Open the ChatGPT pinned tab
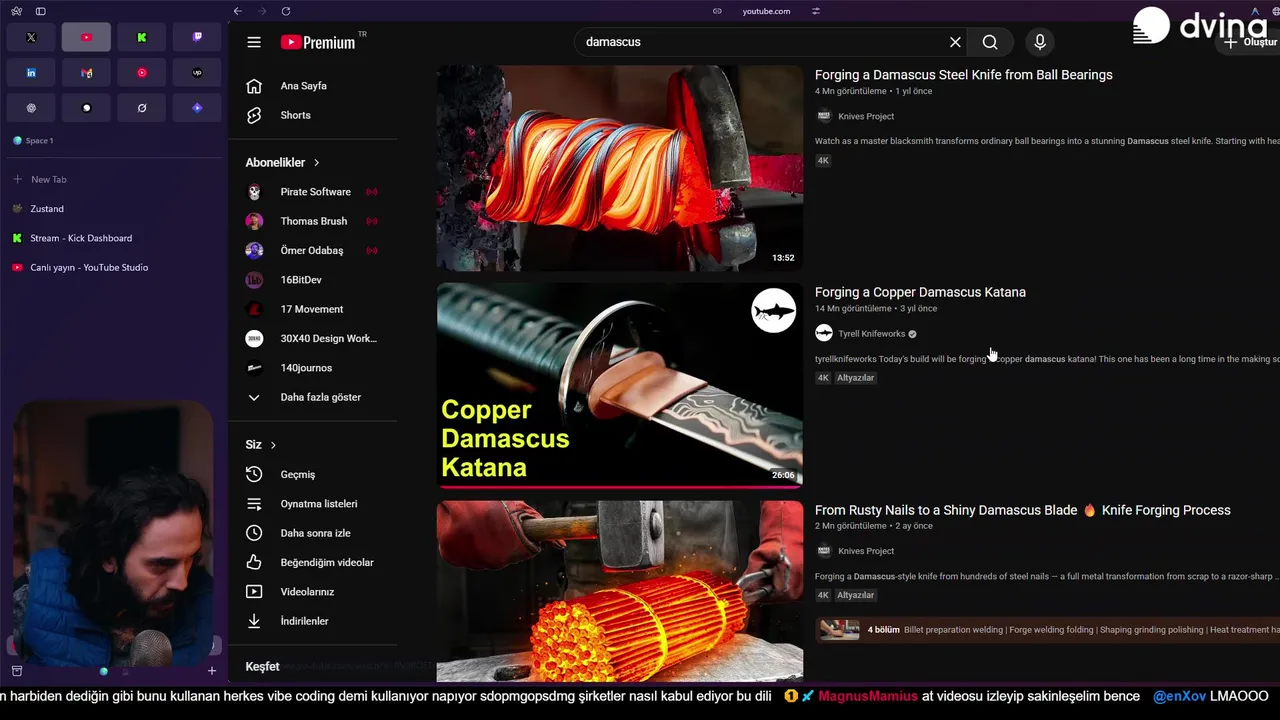 [x=31, y=108]
